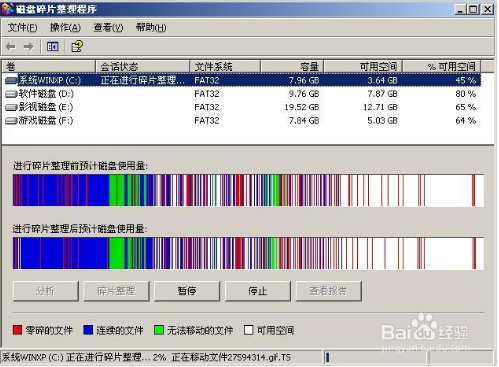Select the 软件磁盘 (D:) volume row
This screenshot has width=499, height=367.
point(243,94)
